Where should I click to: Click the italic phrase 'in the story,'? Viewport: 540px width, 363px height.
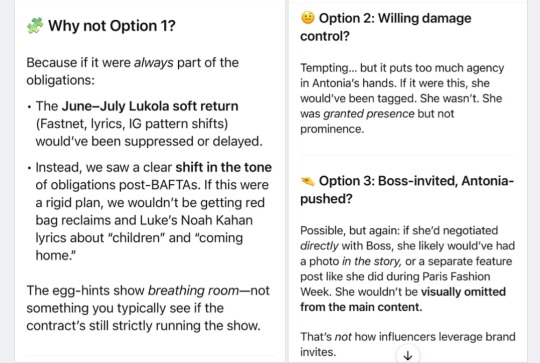(372, 261)
